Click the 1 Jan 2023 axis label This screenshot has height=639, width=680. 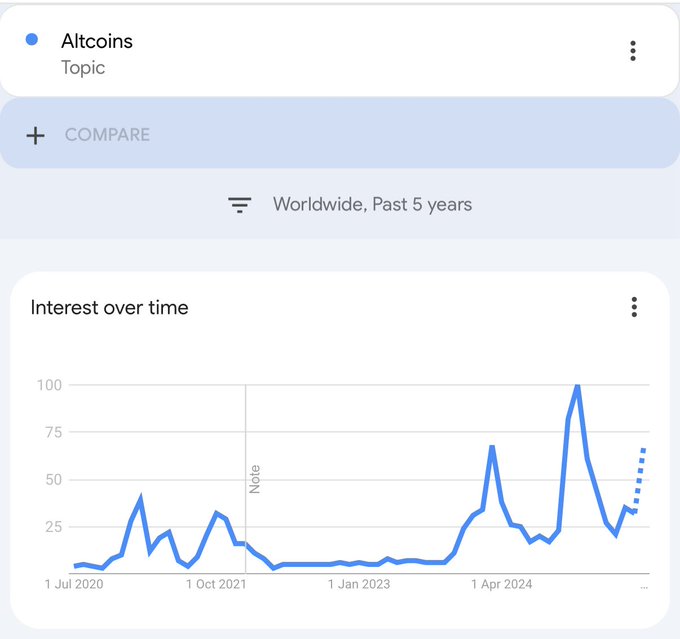[x=359, y=584]
